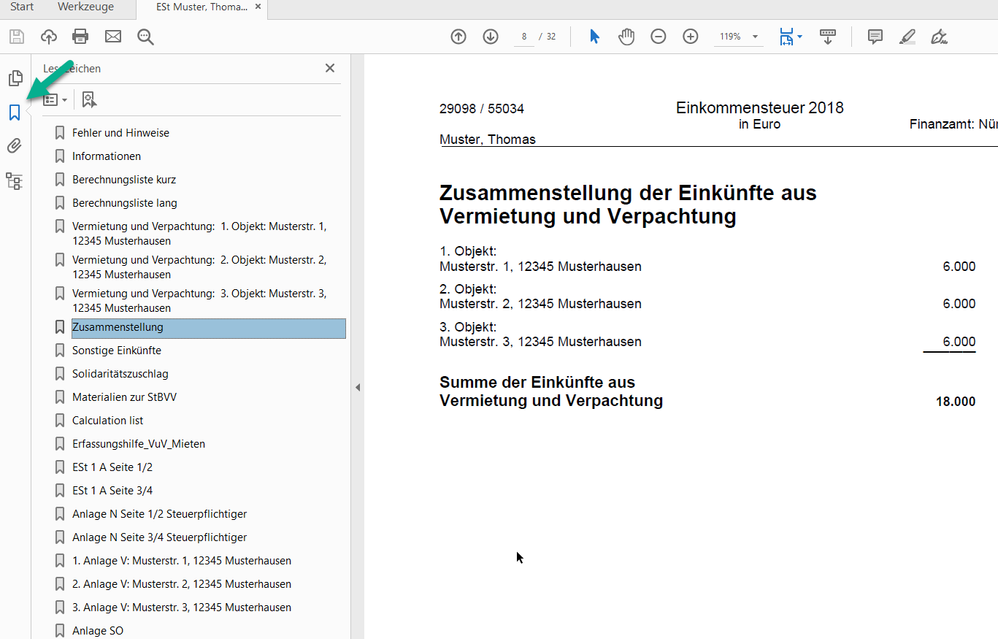998x639 pixels.
Task: Click the bookmark icon beside Zusammenstellung
Action: click(60, 327)
